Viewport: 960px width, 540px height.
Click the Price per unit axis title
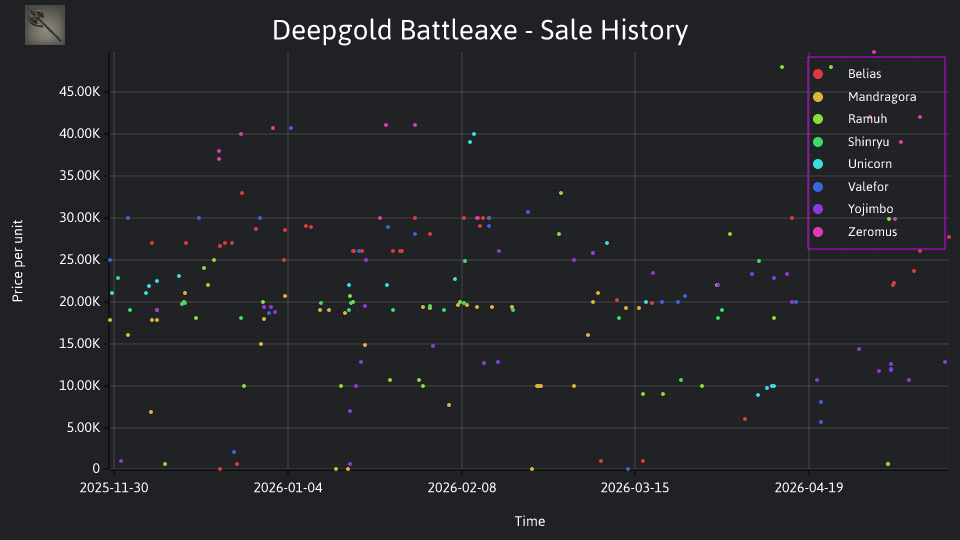[18, 261]
